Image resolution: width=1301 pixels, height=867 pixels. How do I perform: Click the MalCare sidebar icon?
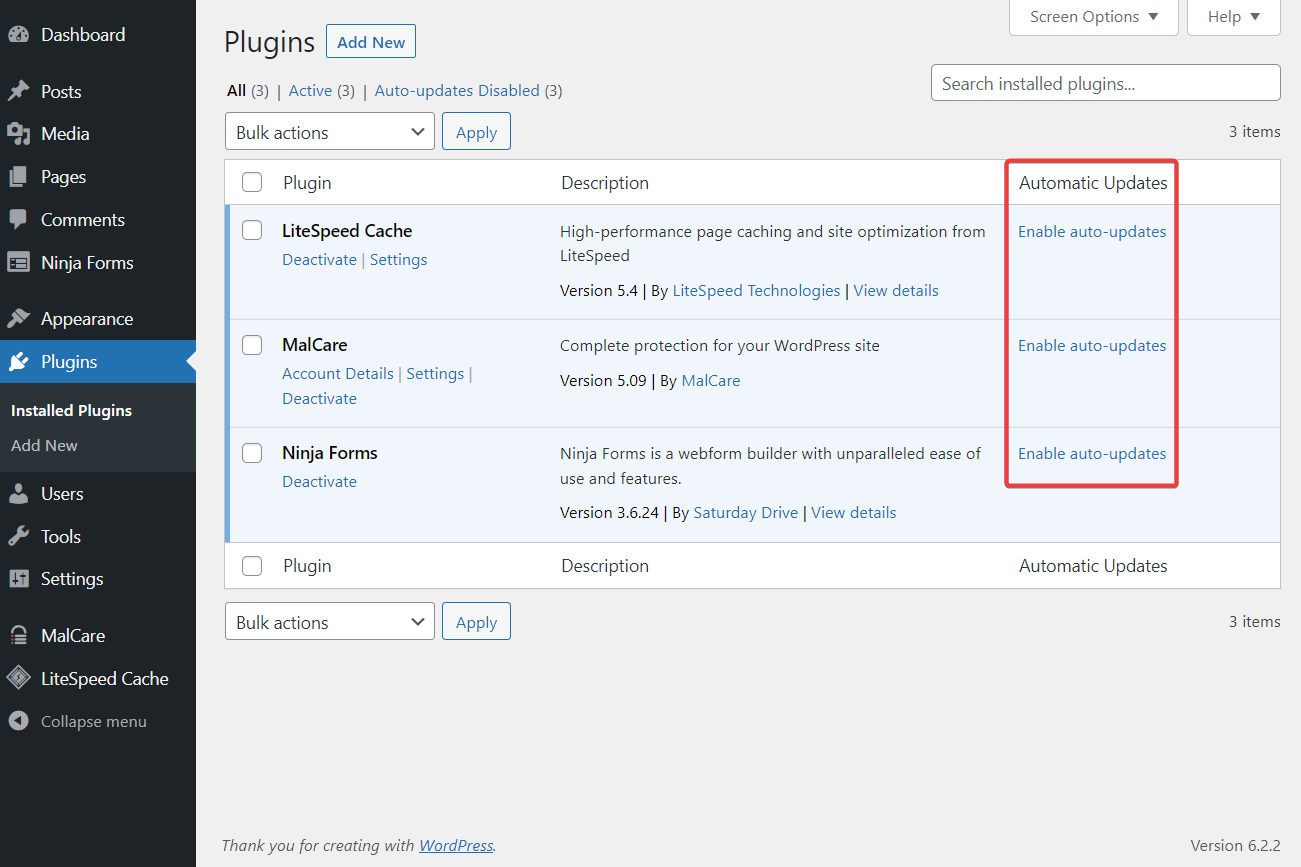(x=19, y=636)
